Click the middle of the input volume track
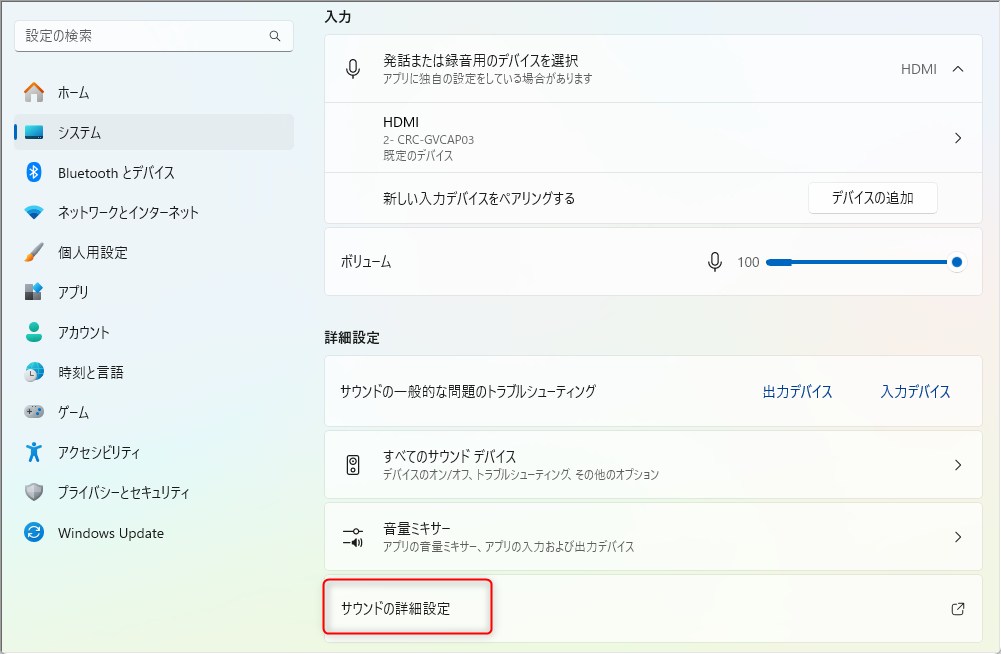This screenshot has height=654, width=1001. (861, 262)
